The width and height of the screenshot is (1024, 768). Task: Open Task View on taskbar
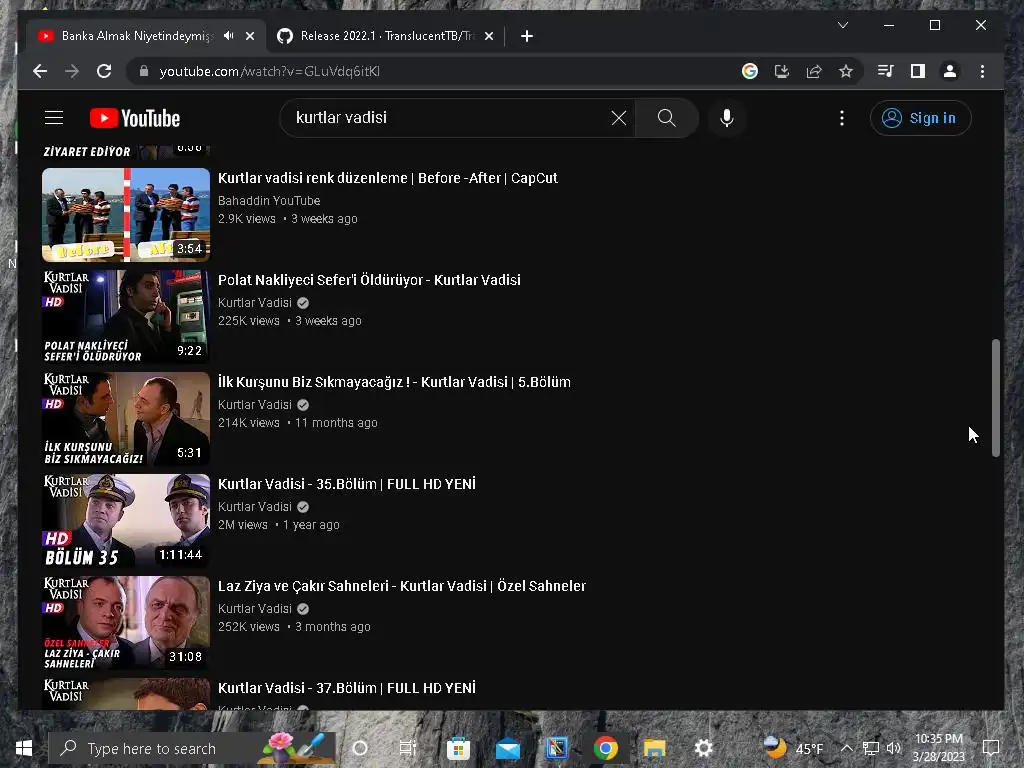click(408, 748)
